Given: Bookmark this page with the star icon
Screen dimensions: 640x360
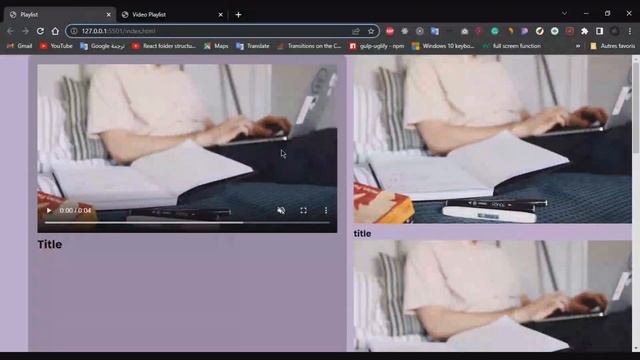Looking at the screenshot, I should 371,31.
